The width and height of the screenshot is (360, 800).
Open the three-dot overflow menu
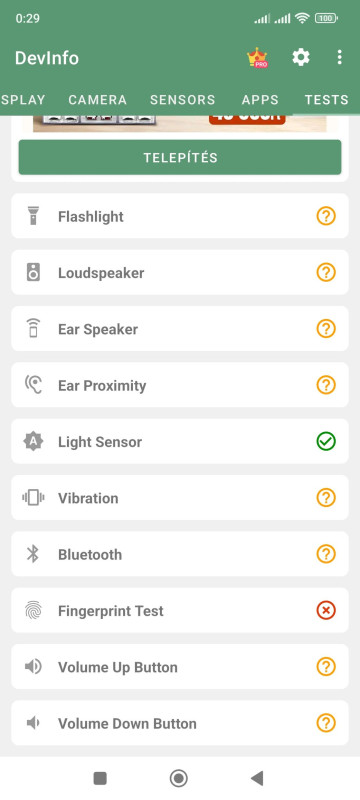coord(340,57)
